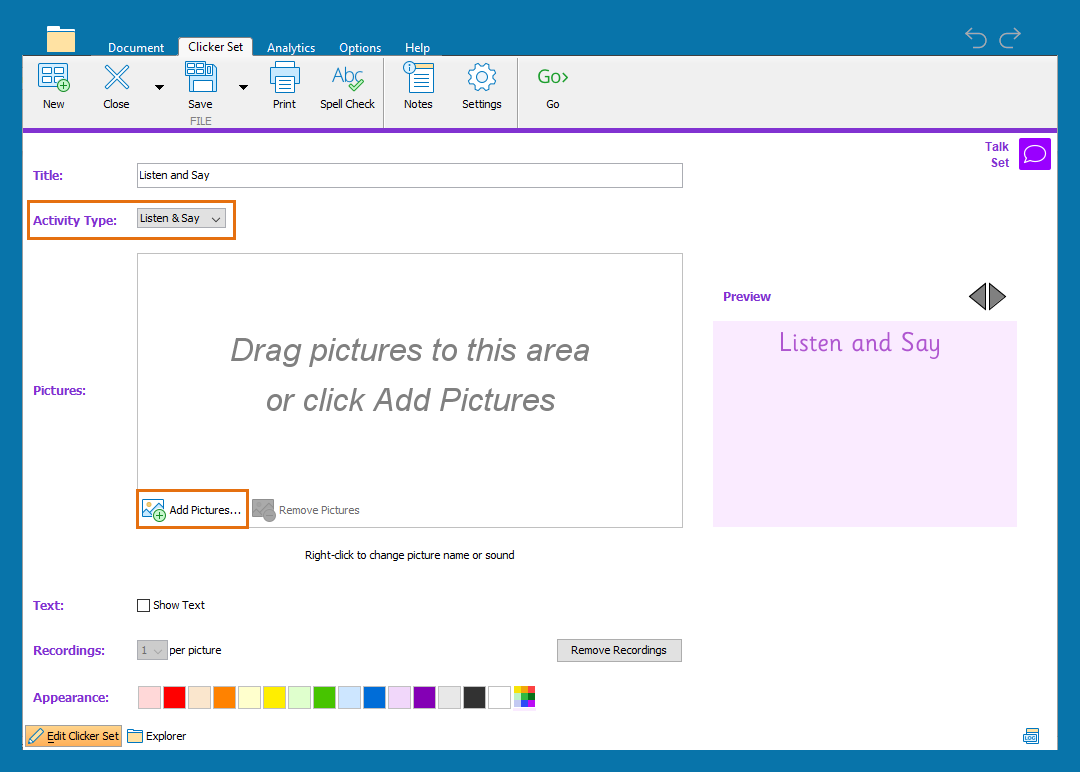
Task: Run Spell Check from the ribbon
Action: pos(347,86)
